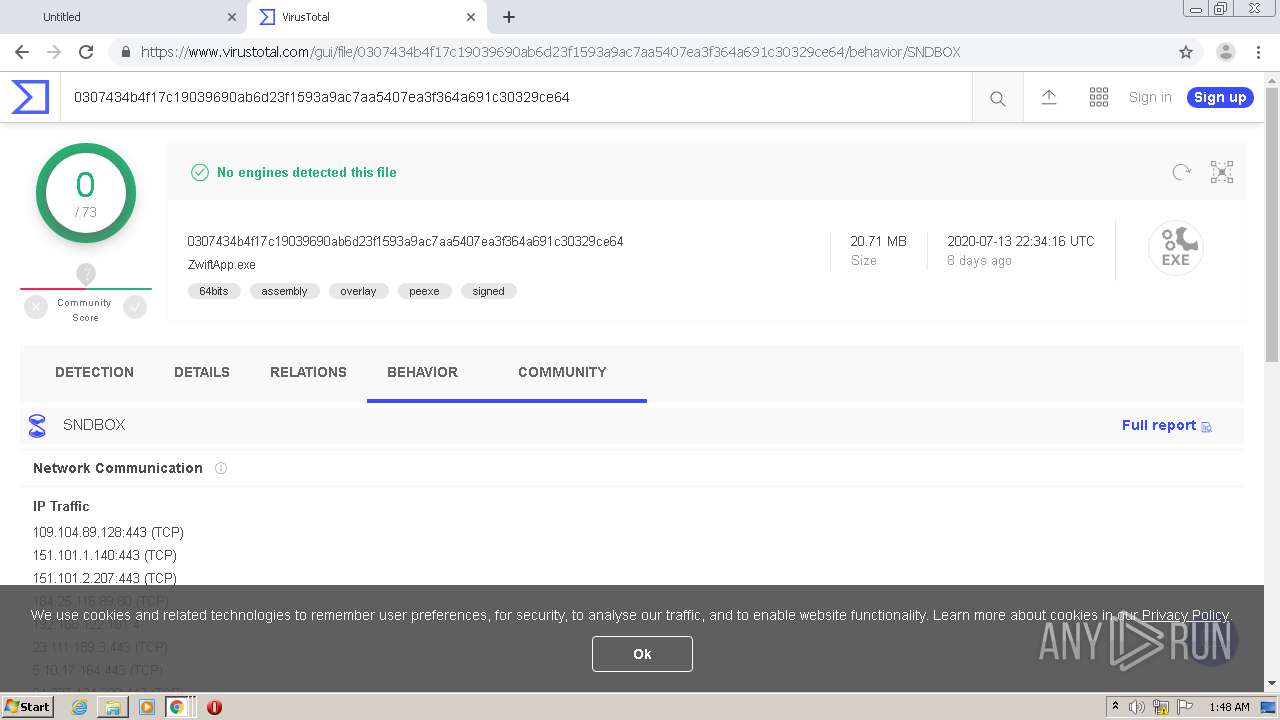Image resolution: width=1280 pixels, height=720 pixels.
Task: Reload the VirusTotal page
Action: click(x=86, y=52)
